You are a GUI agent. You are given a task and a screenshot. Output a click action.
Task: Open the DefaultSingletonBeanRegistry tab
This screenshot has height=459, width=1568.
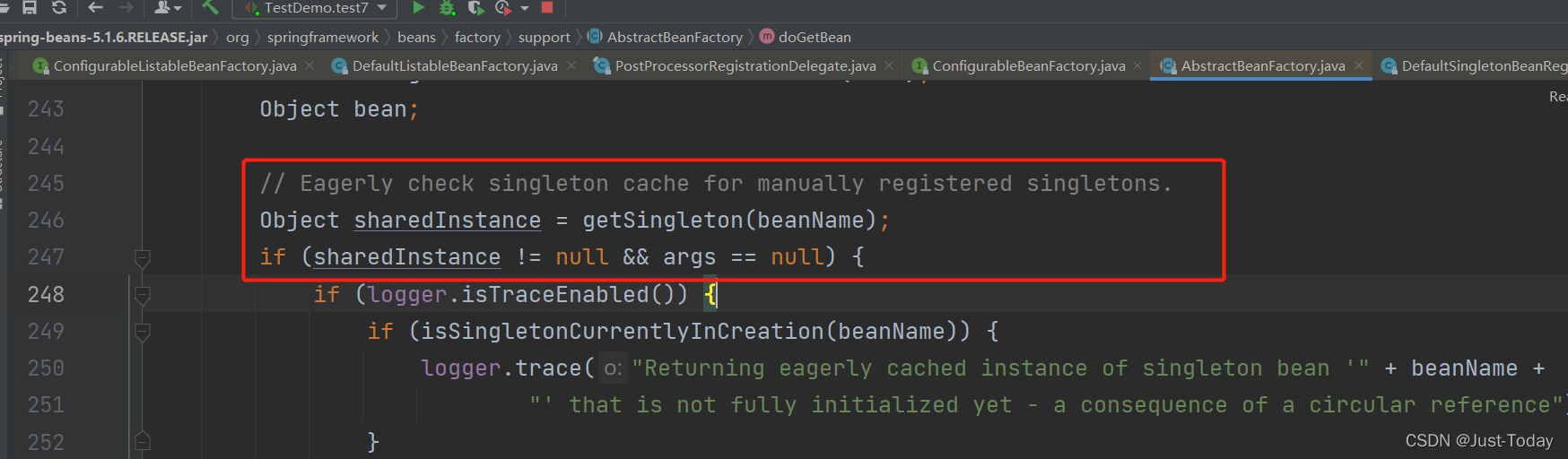coord(1475,65)
